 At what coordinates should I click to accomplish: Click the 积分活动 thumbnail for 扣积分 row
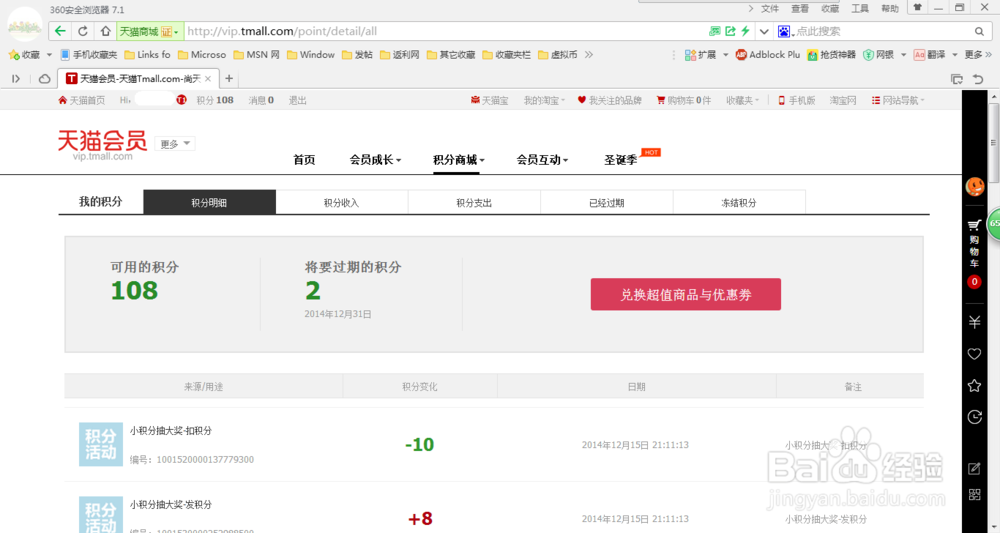(101, 444)
